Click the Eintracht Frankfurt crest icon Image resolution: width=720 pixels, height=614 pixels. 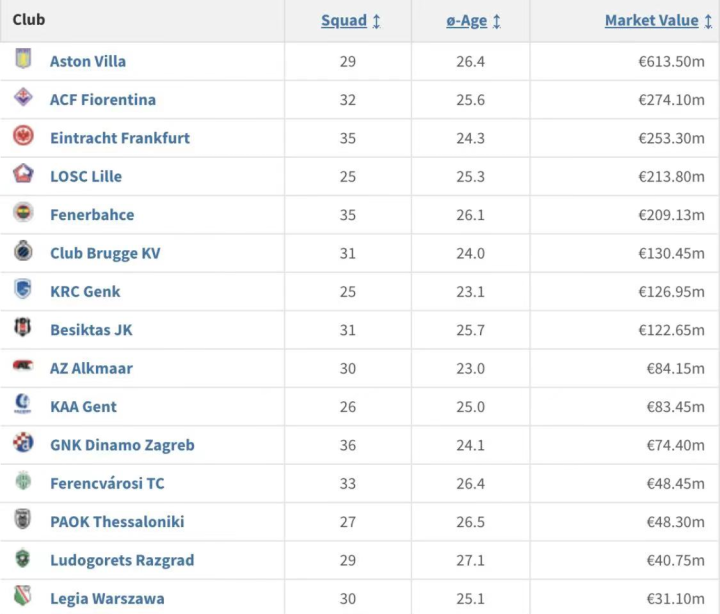click(23, 136)
